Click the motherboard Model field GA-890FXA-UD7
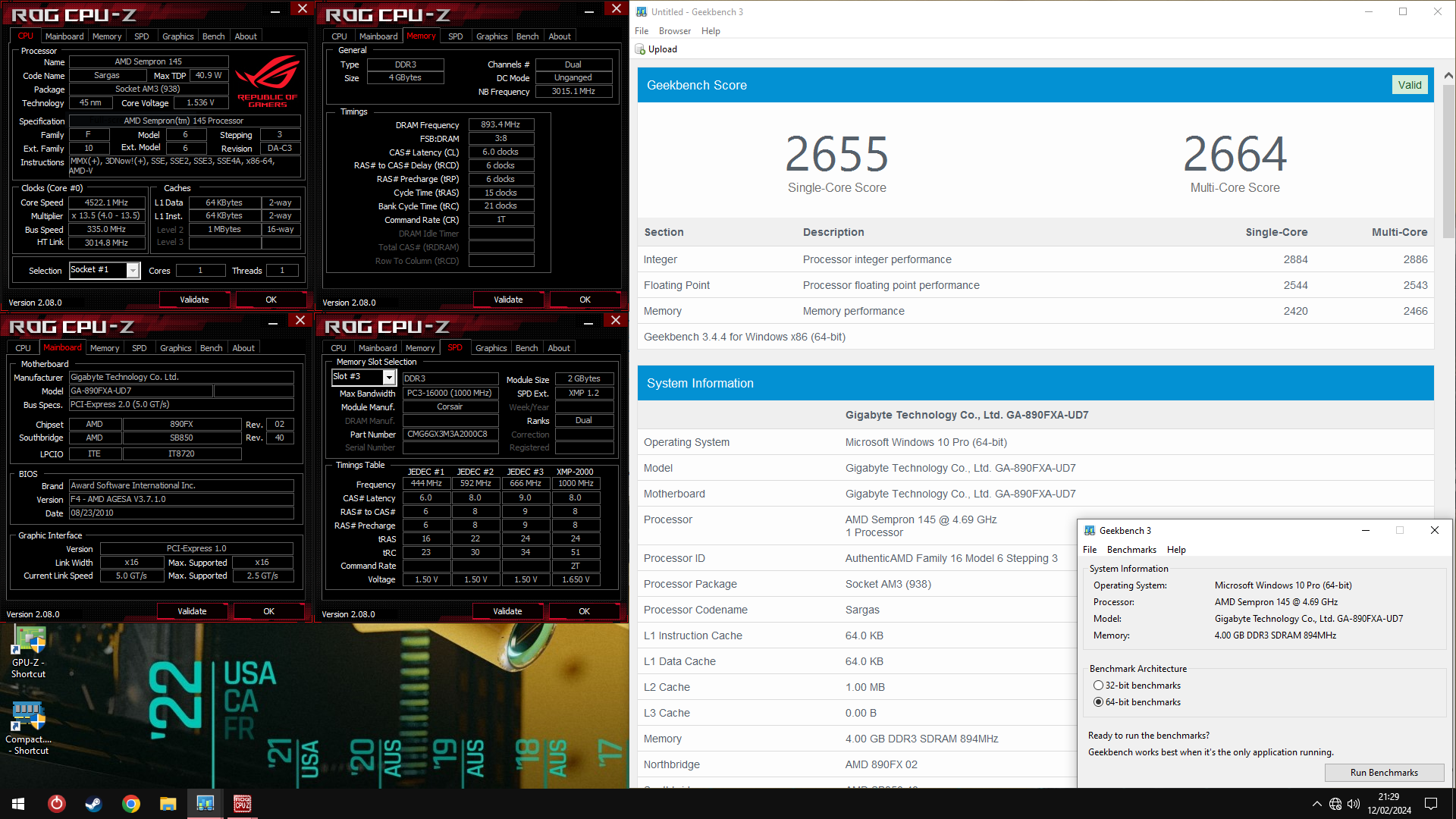 point(141,391)
